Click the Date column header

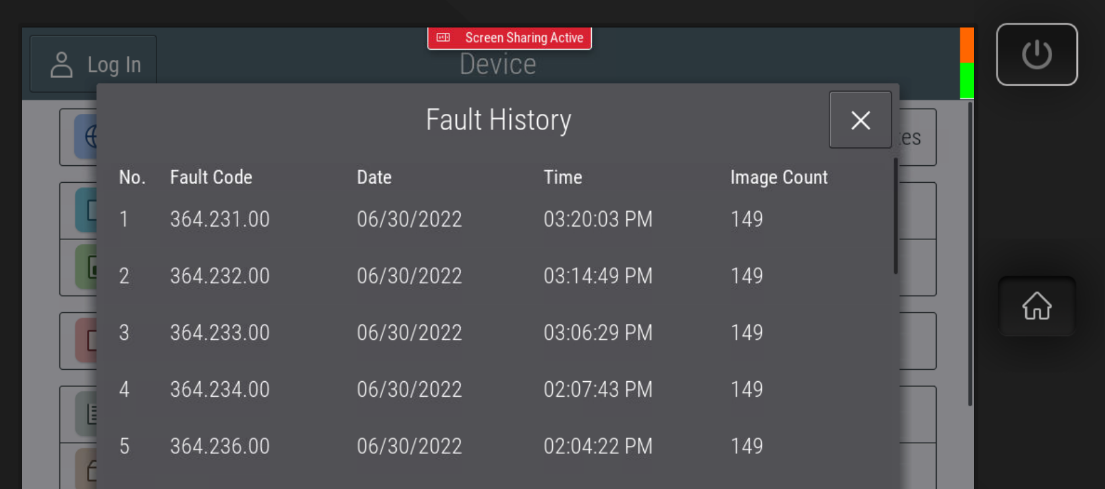[374, 177]
